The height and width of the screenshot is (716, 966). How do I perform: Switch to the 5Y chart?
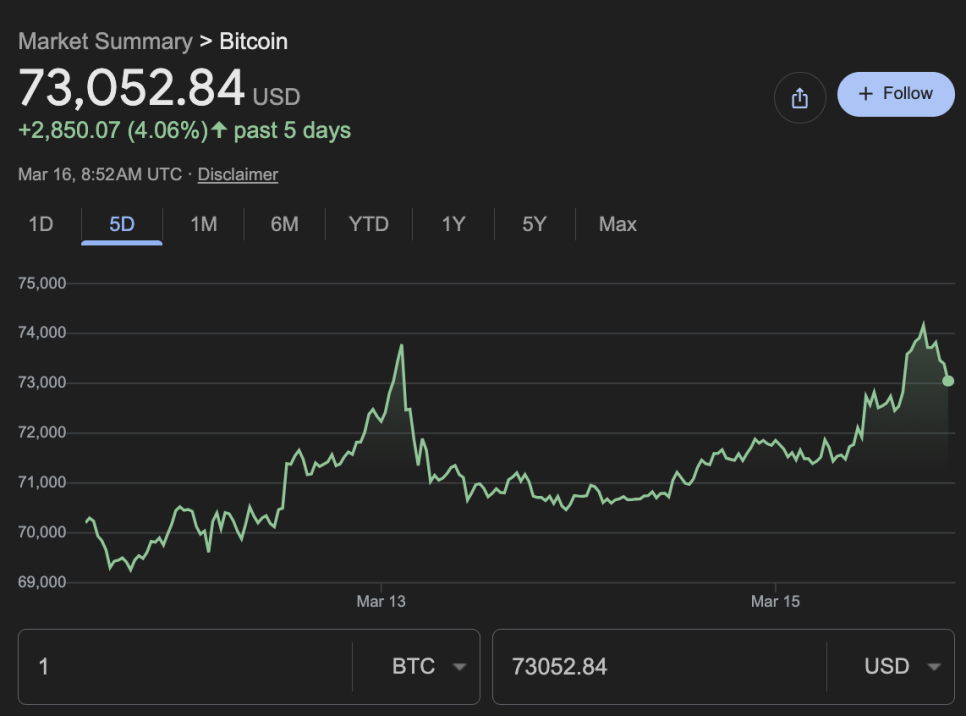click(534, 224)
